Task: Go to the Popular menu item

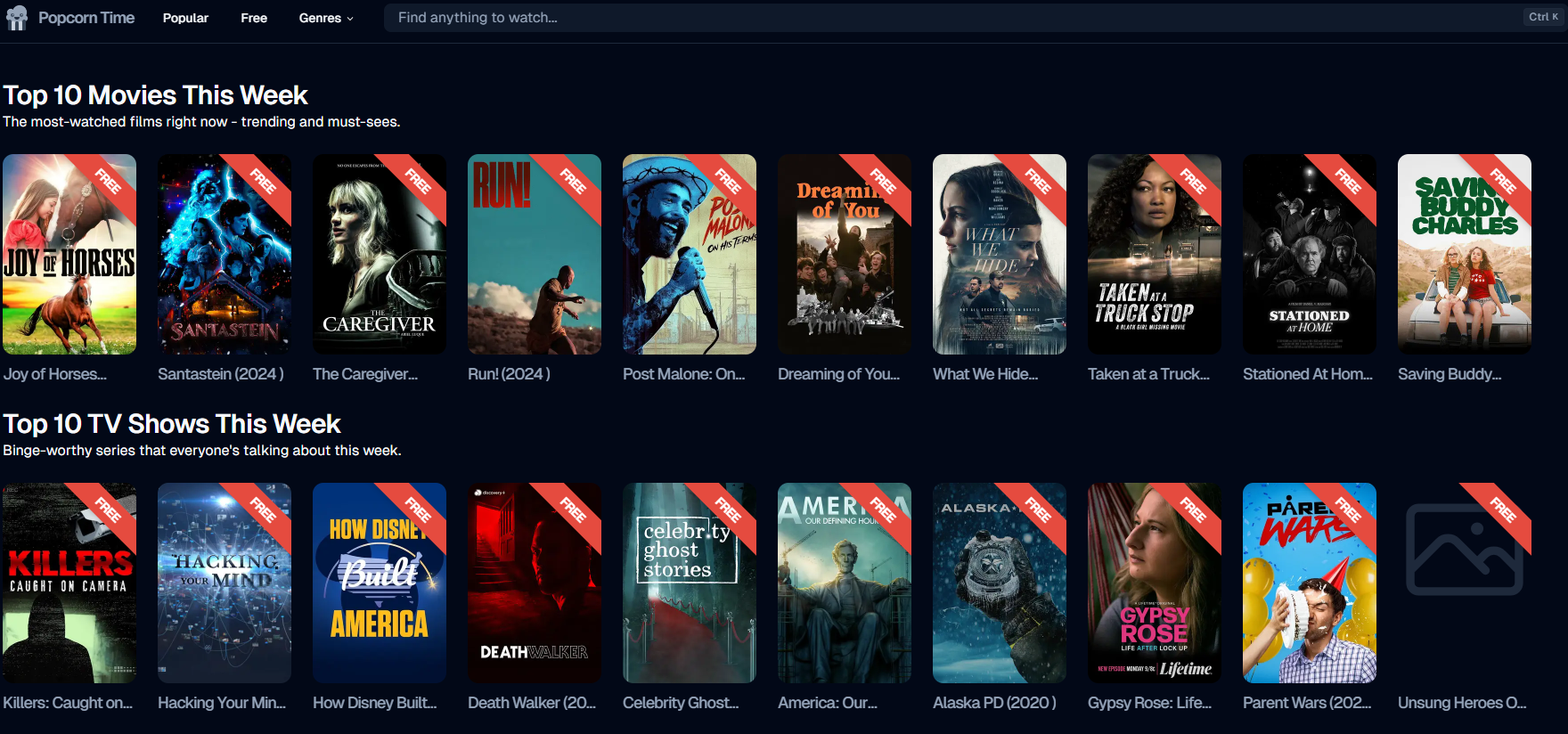Action: 185,18
